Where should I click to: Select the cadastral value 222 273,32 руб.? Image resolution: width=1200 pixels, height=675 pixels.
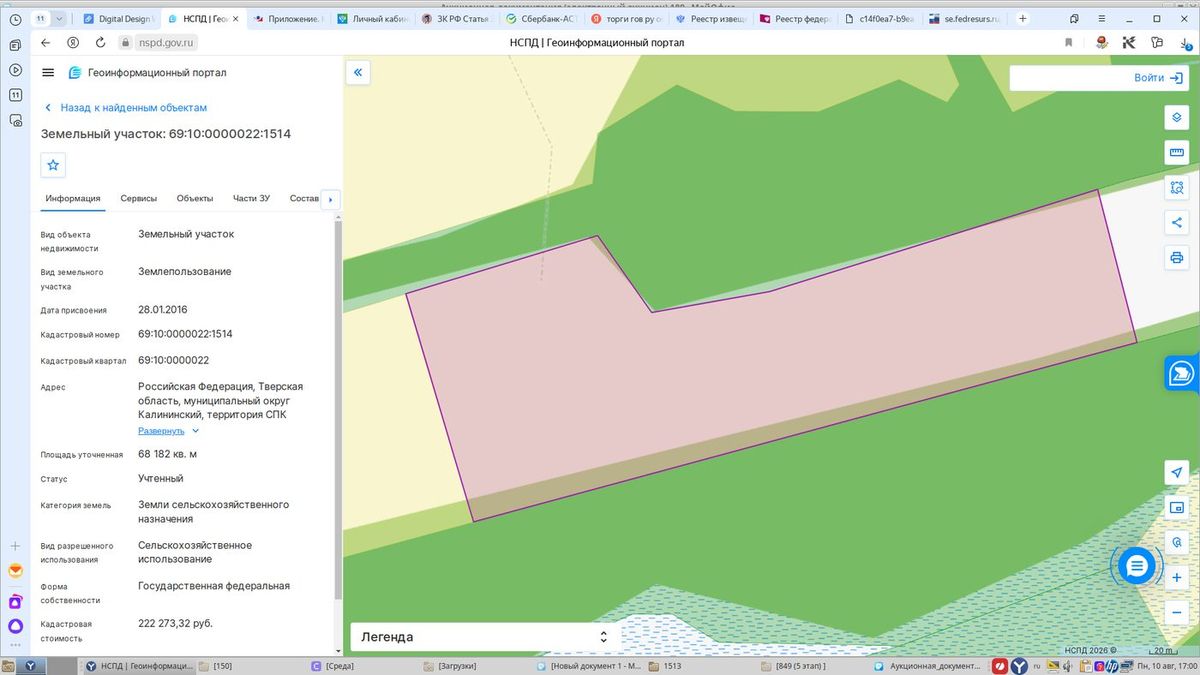pyautogui.click(x=175, y=623)
